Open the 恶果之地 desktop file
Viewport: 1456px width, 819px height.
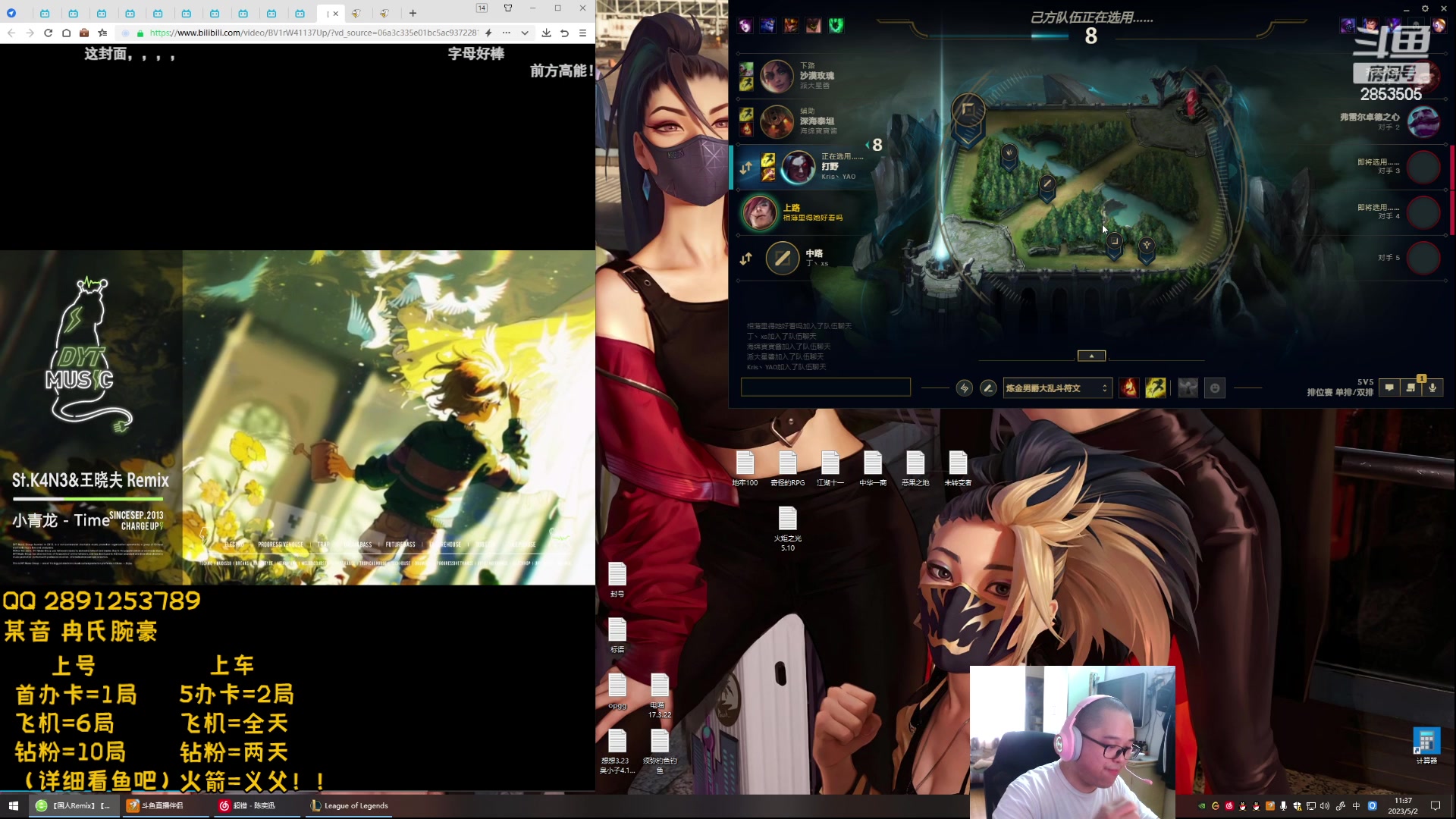coord(915,468)
